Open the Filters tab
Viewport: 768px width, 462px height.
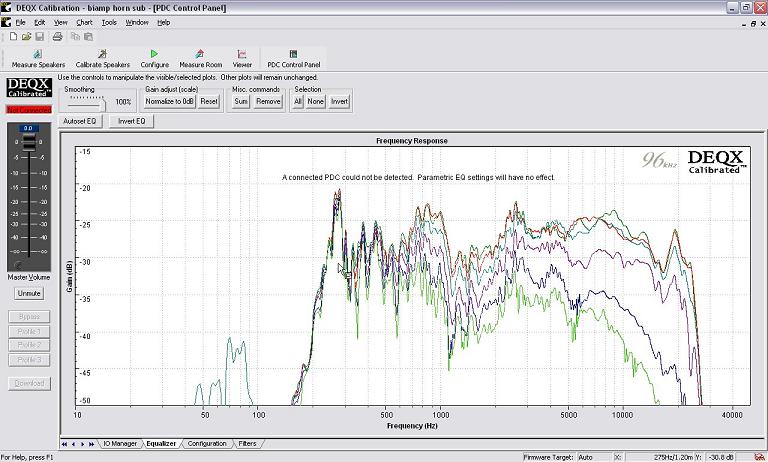pos(247,443)
